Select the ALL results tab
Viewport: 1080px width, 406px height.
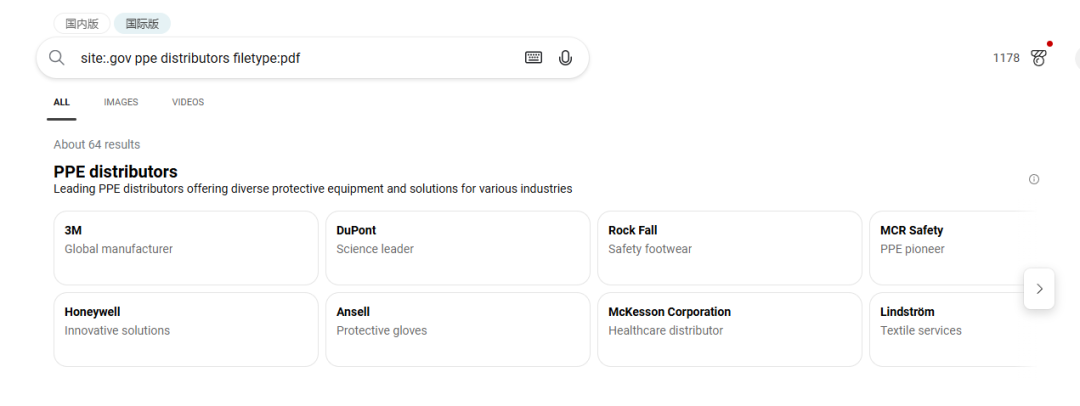pos(62,102)
